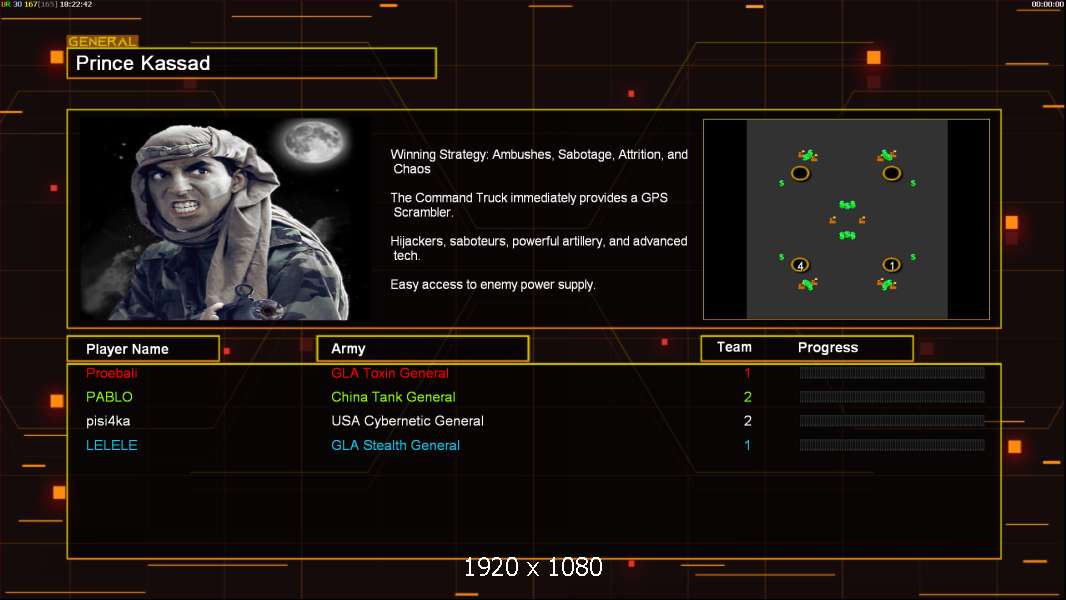Screen dimensions: 1066x600
Task: Select player PABLO in the list
Action: (x=109, y=397)
